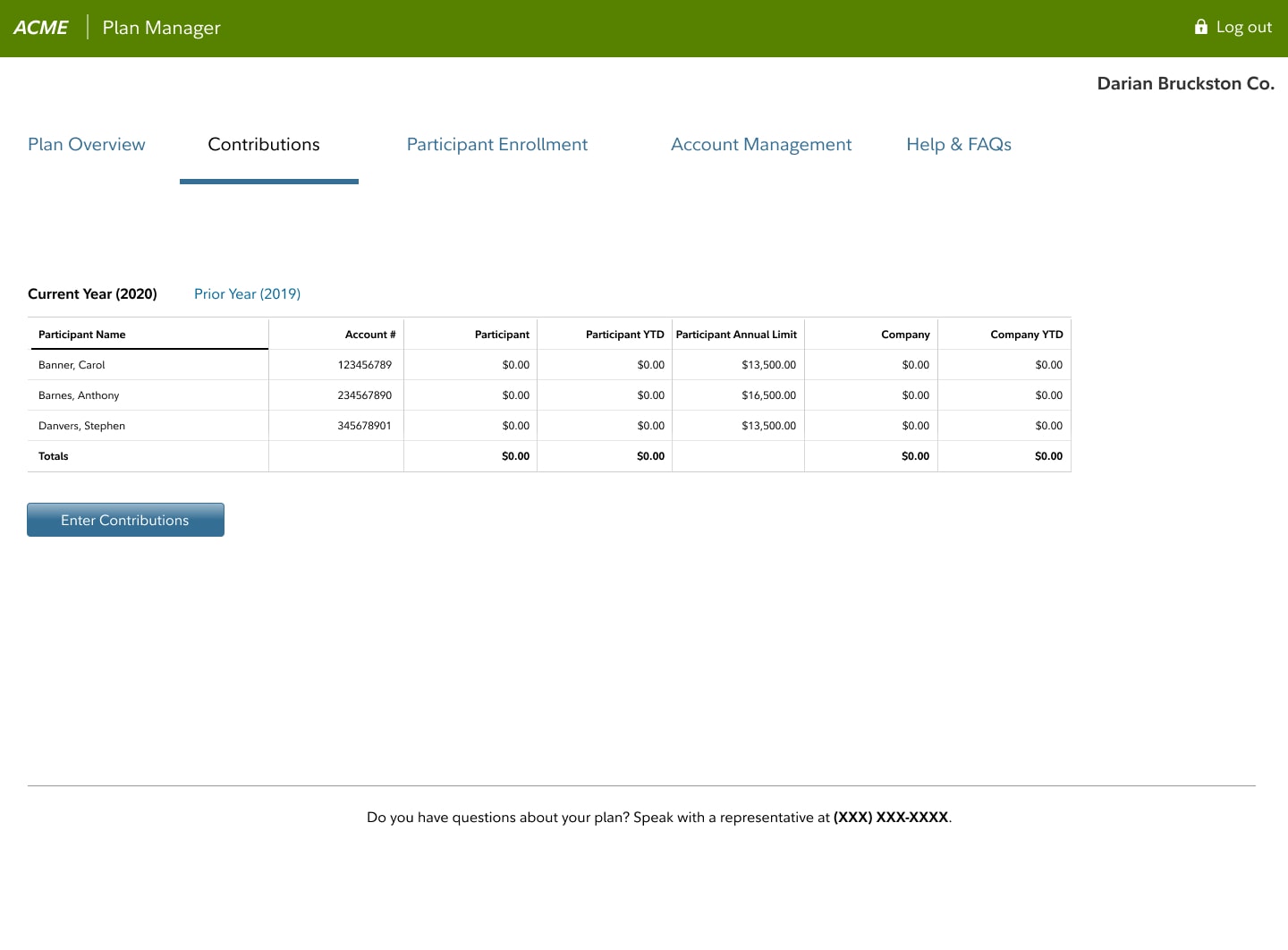Switch to Prior Year (2019)
Image resolution: width=1288 pixels, height=950 pixels.
[x=247, y=293]
